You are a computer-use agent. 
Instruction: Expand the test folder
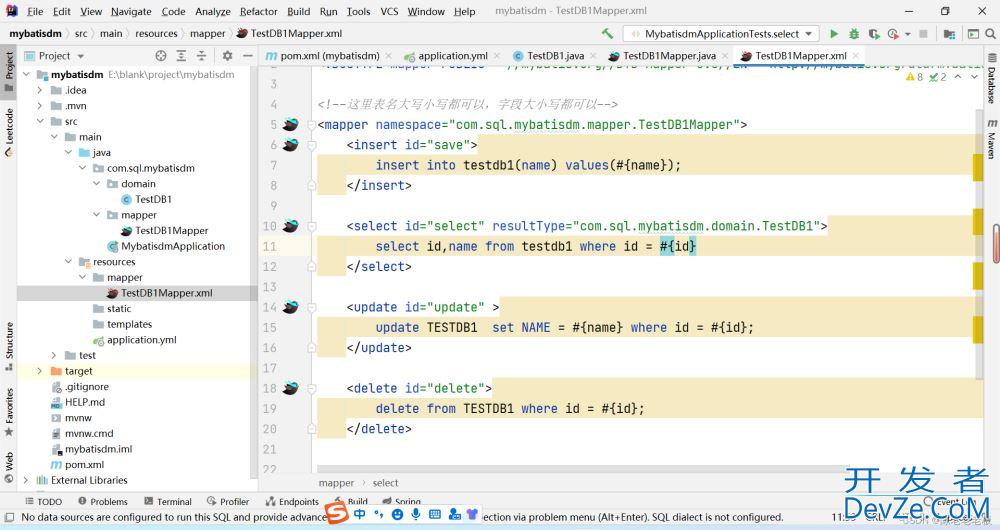(x=54, y=355)
